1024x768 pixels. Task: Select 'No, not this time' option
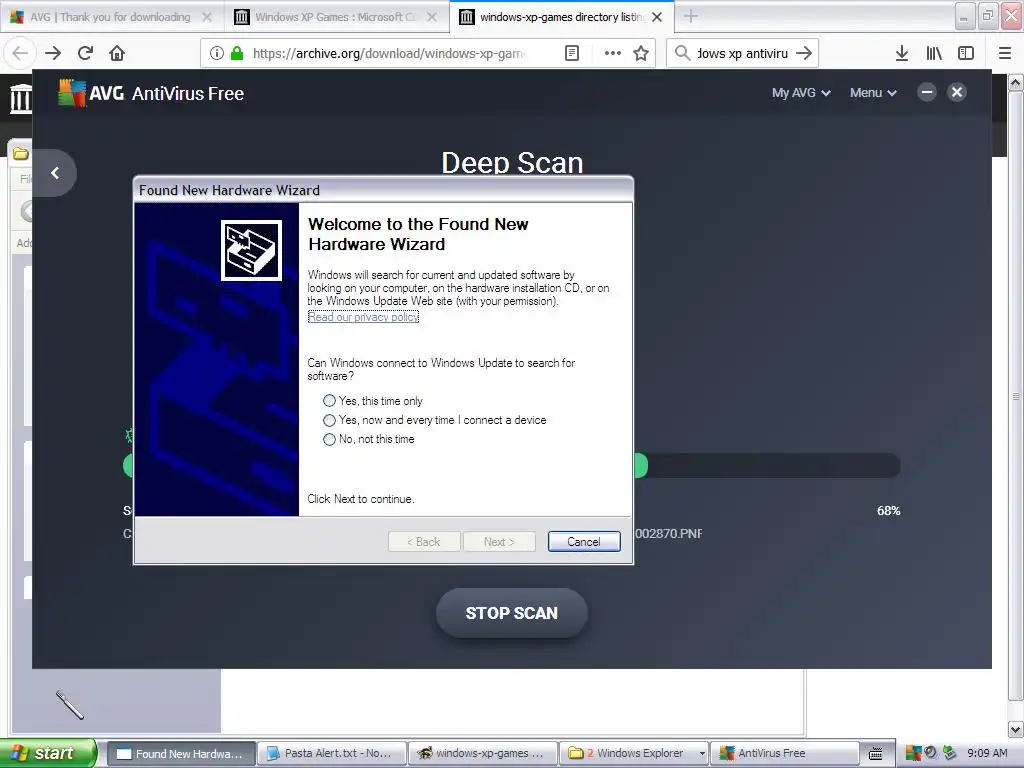pos(329,440)
